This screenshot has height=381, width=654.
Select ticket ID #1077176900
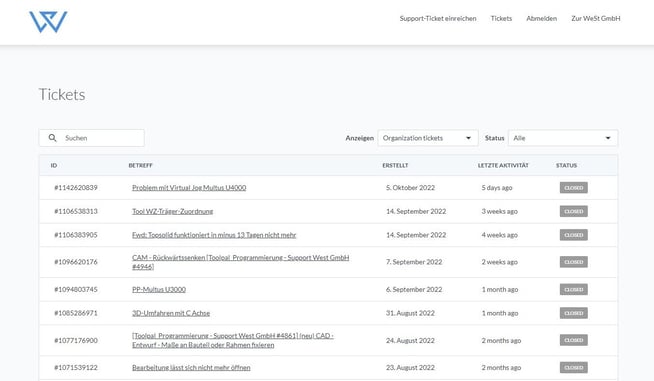point(76,341)
